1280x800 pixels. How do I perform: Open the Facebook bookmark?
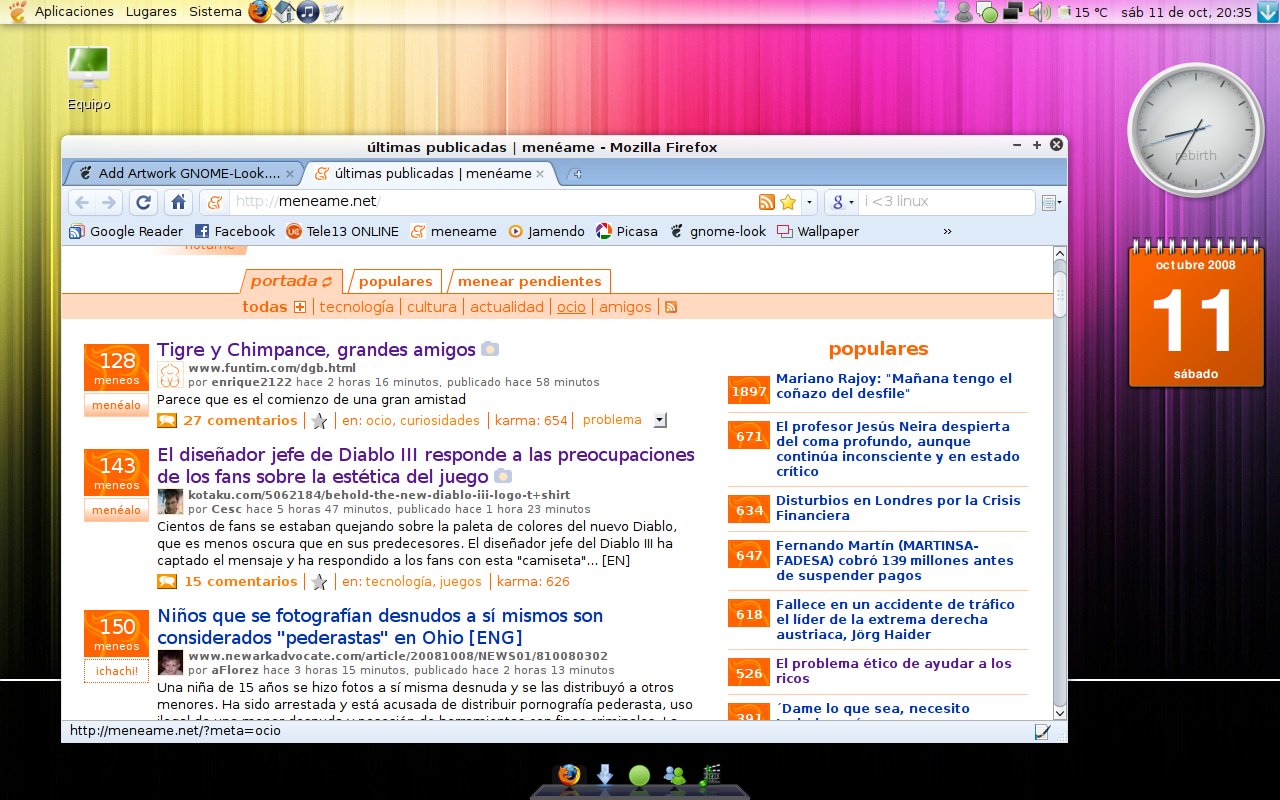[x=234, y=231]
